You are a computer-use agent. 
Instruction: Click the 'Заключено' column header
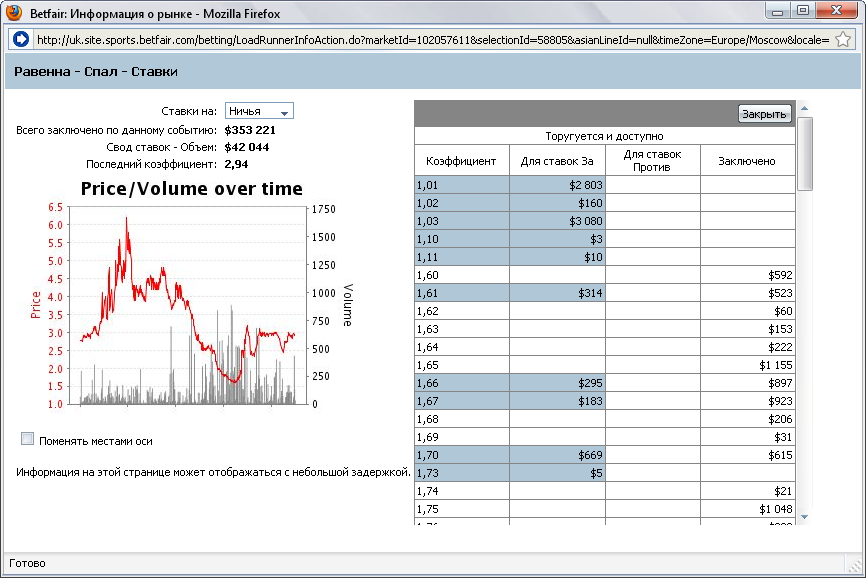(747, 161)
